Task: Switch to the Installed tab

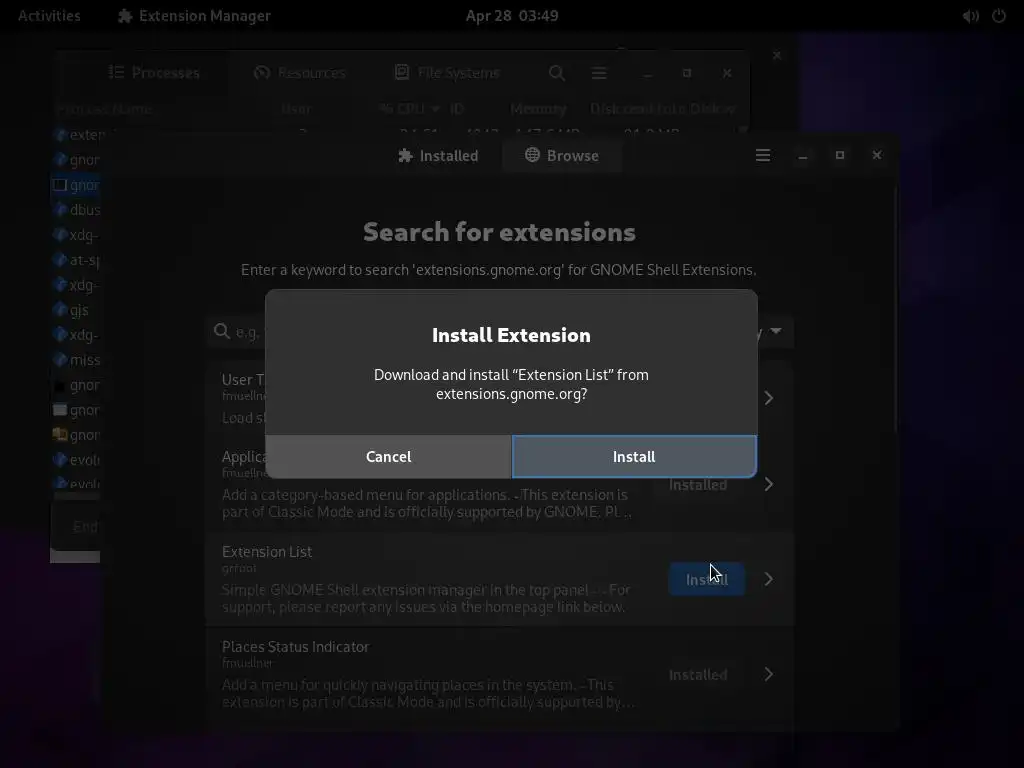Action: point(438,155)
